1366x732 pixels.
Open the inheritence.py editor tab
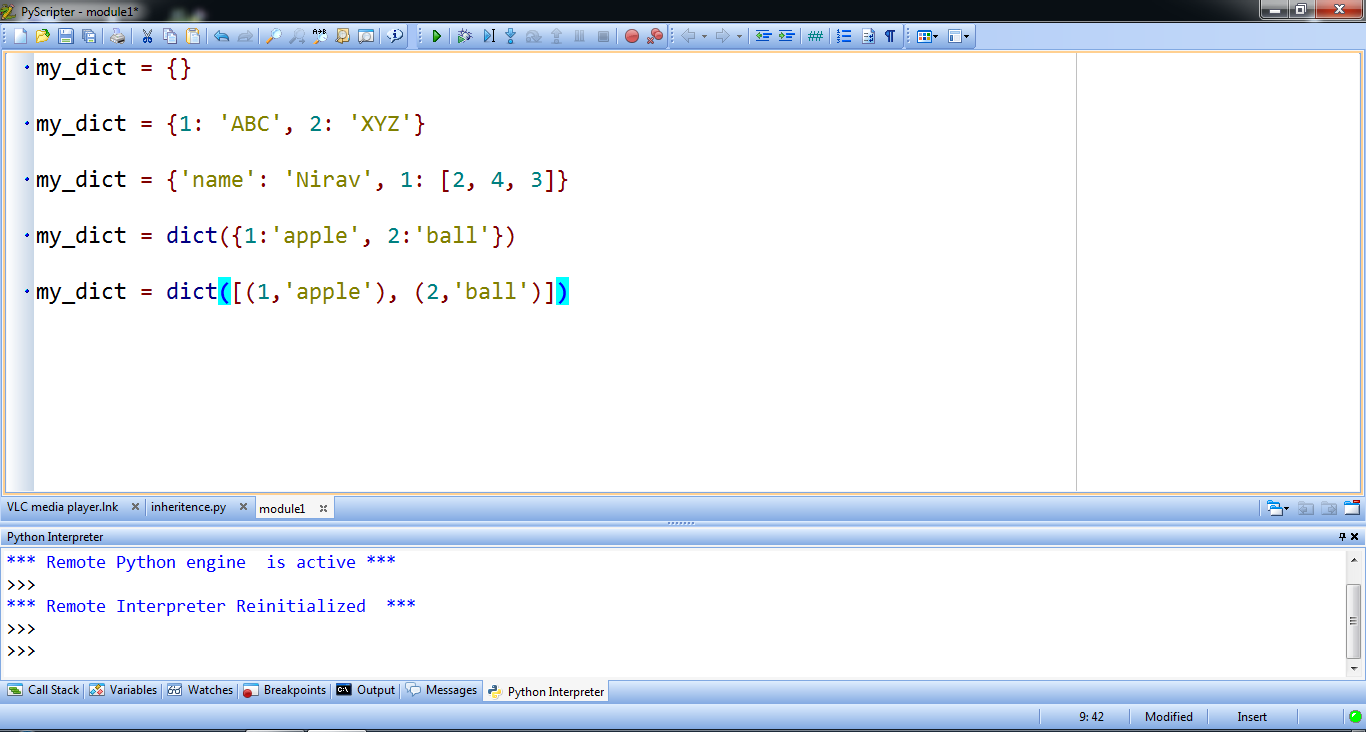(190, 507)
